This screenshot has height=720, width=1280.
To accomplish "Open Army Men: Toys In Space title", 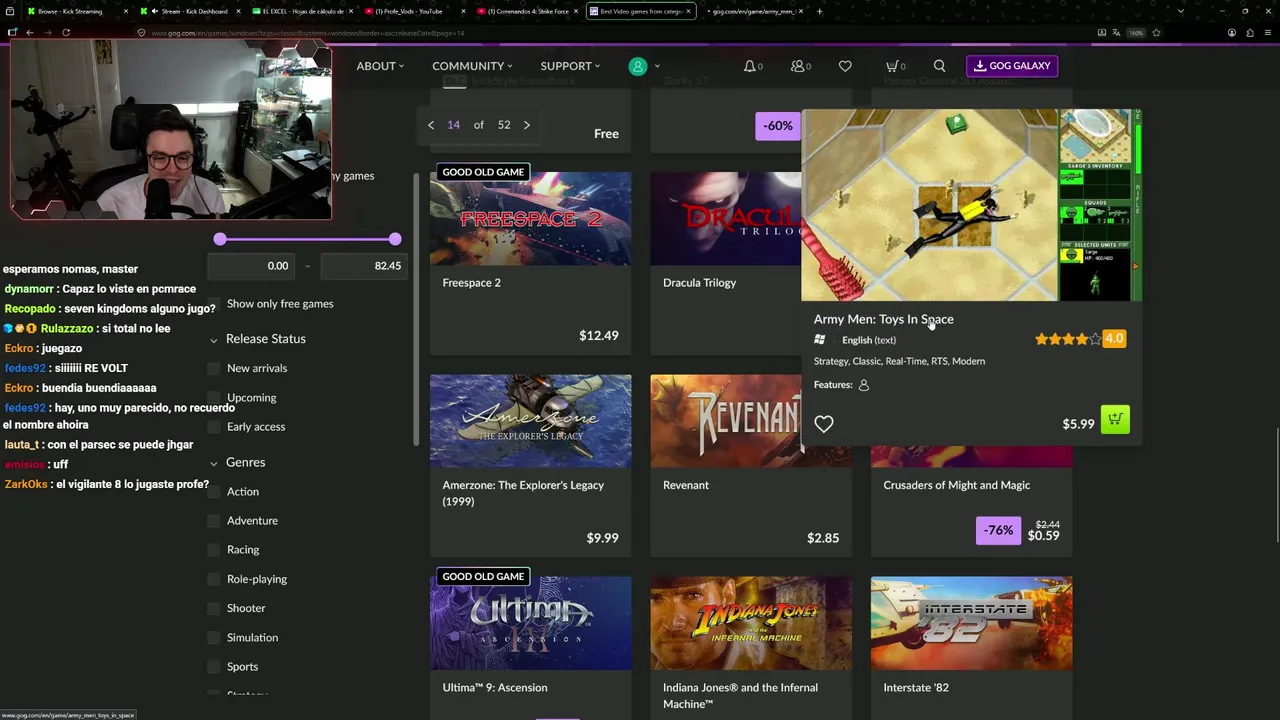I will [x=884, y=319].
